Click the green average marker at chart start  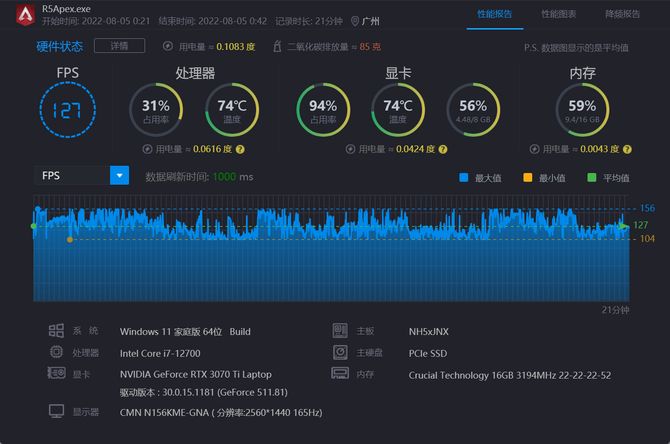pos(34,226)
